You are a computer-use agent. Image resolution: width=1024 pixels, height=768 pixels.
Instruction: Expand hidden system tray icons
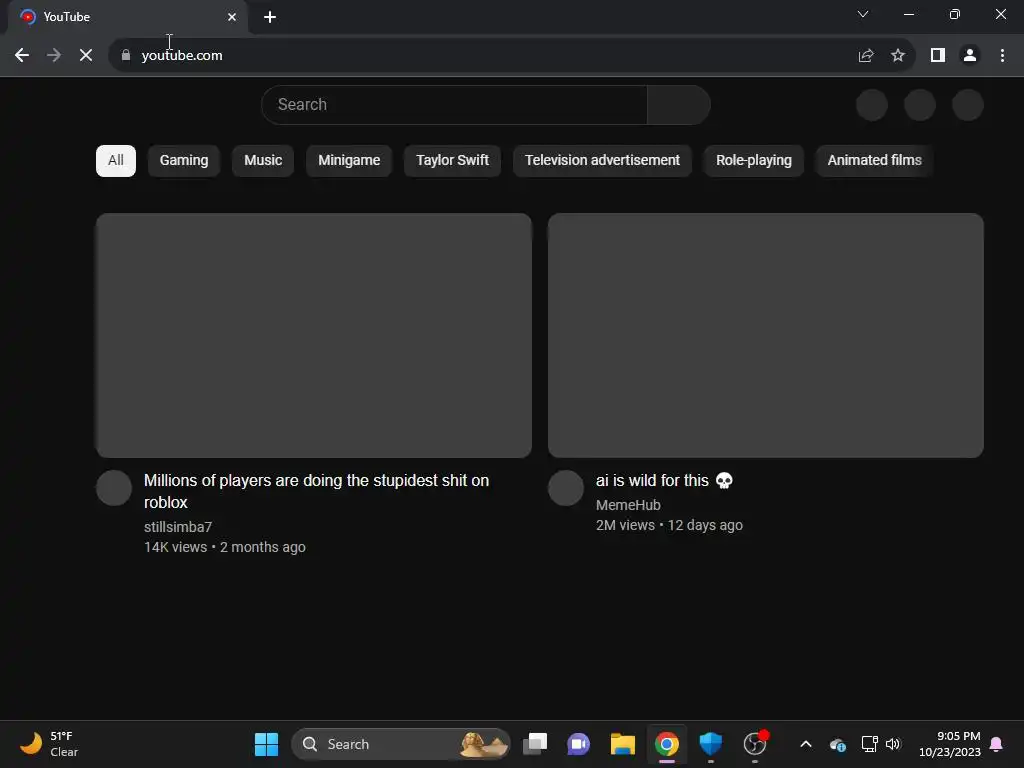pyautogui.click(x=806, y=744)
